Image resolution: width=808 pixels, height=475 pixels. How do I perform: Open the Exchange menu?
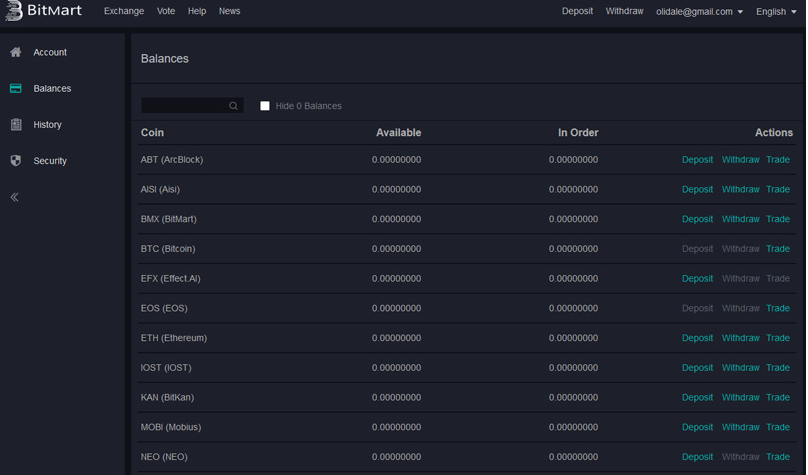click(124, 11)
